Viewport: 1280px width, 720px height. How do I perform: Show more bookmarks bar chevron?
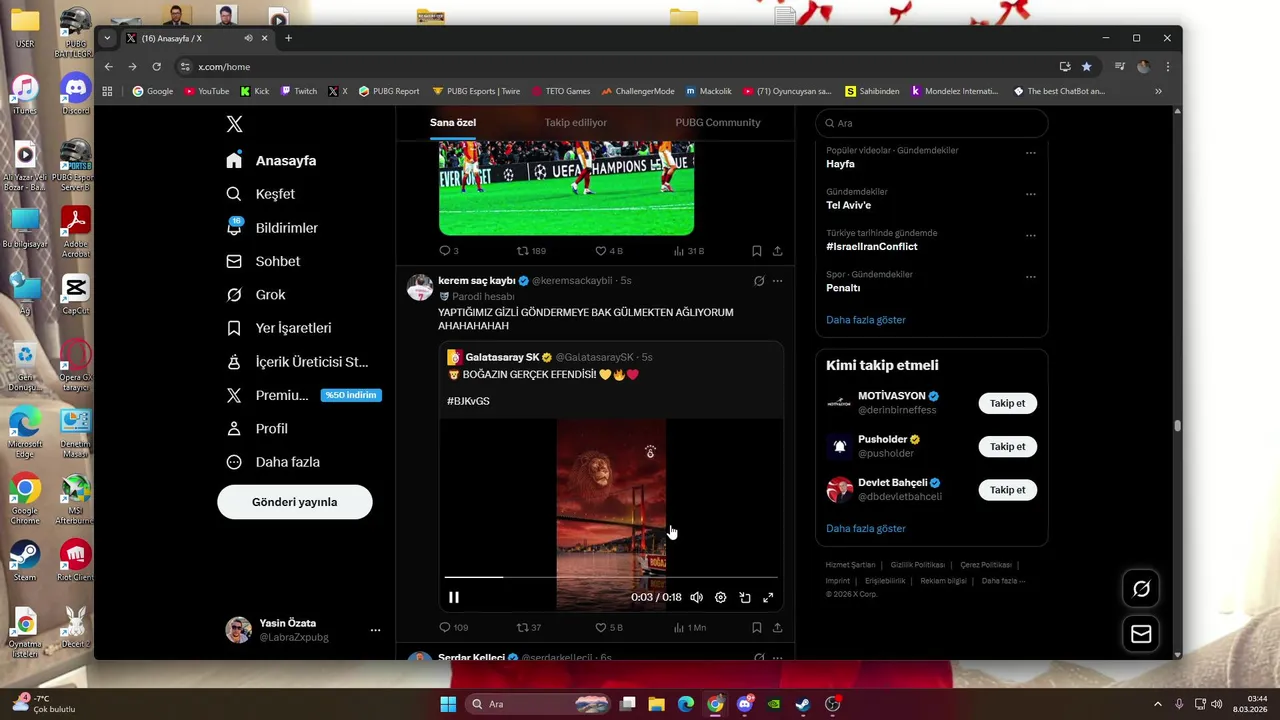(x=1158, y=91)
